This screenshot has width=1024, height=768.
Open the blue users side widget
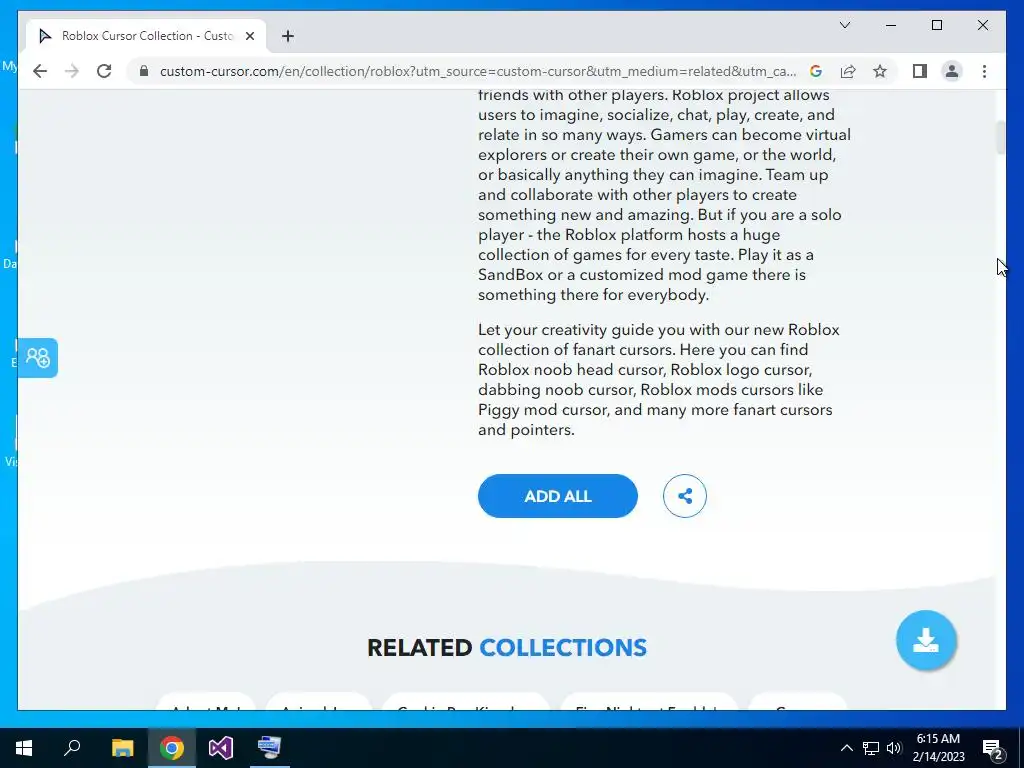pyautogui.click(x=38, y=358)
